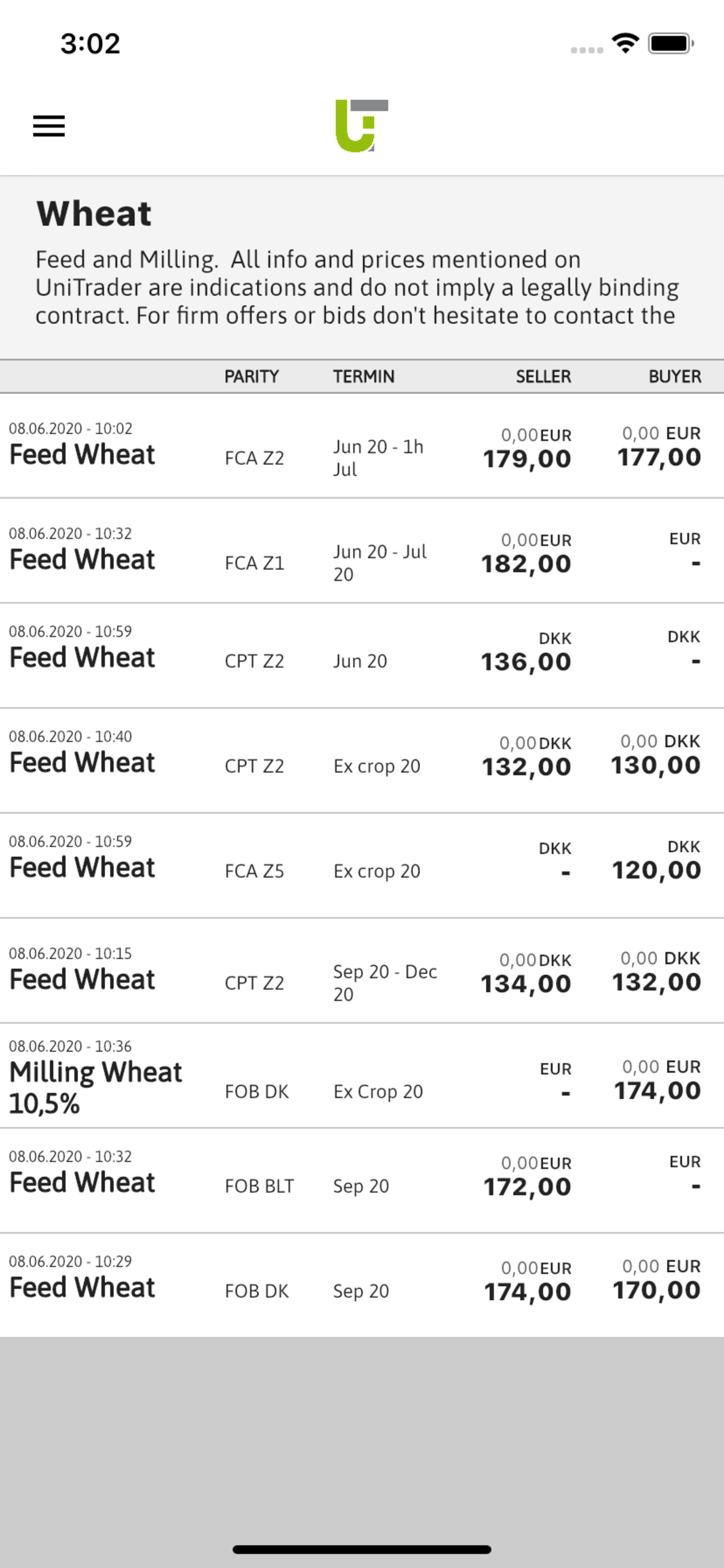
Task: Open the hamburger menu
Action: click(48, 126)
